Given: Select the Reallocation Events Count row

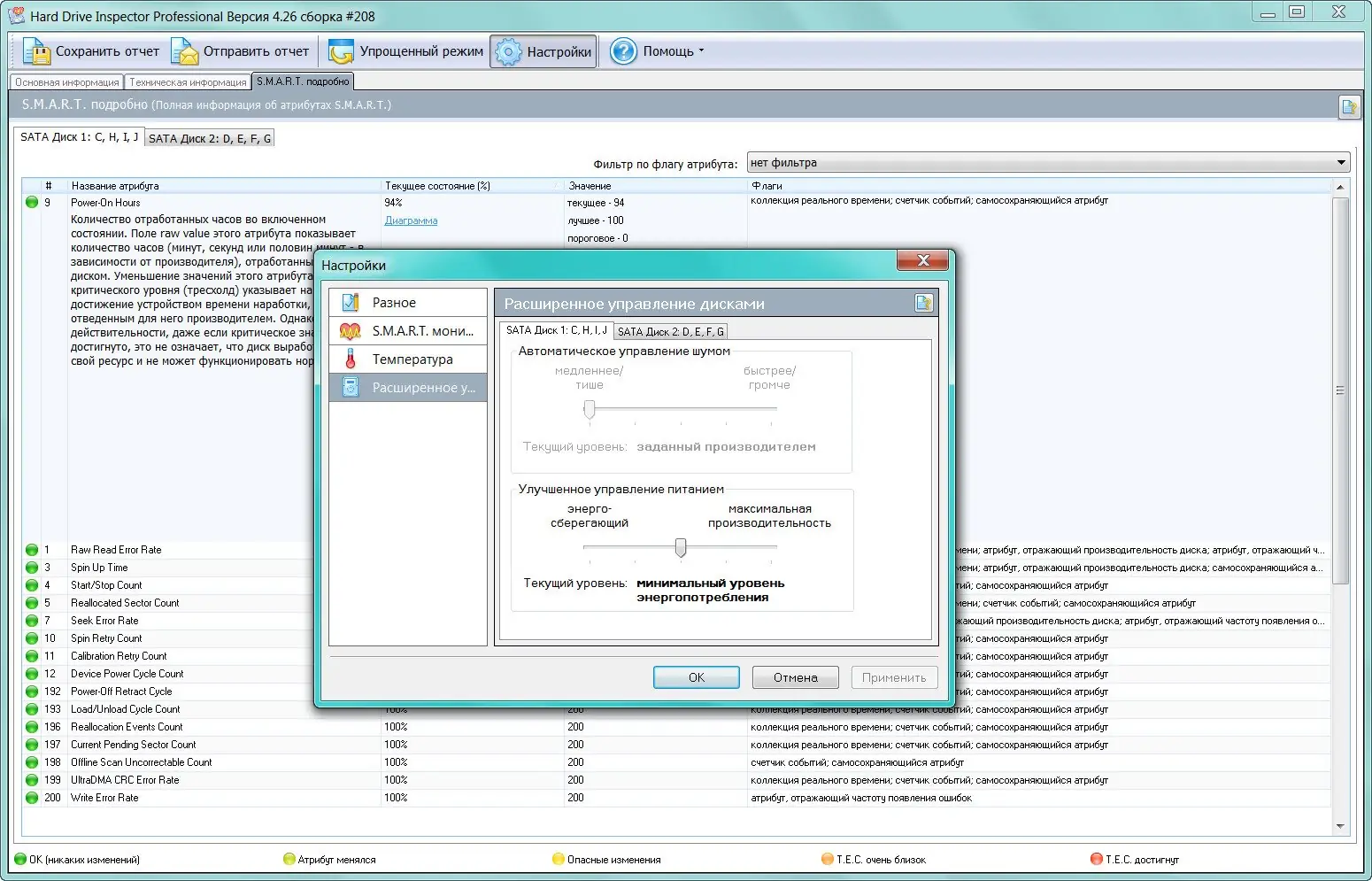Looking at the screenshot, I should coord(676,727).
